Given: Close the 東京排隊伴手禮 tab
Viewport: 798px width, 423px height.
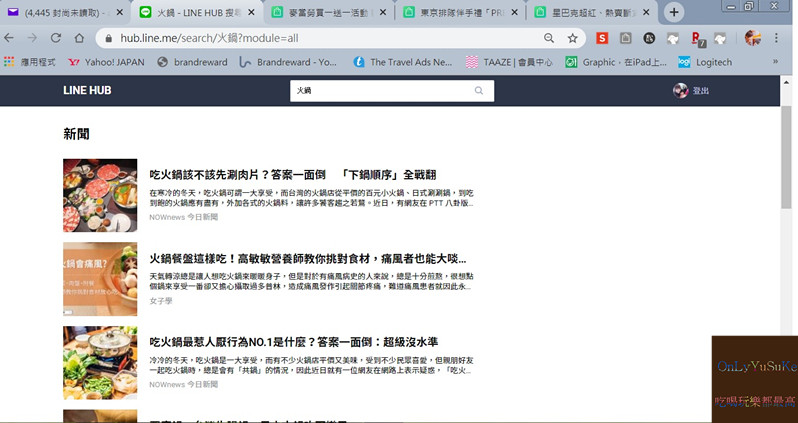Looking at the screenshot, I should (x=515, y=12).
